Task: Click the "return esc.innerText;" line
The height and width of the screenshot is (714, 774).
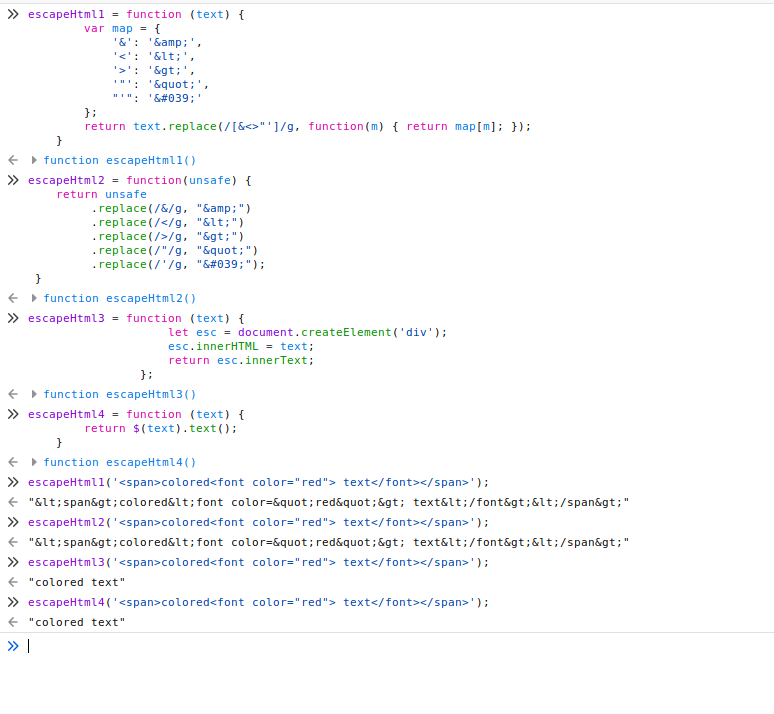Action: click(x=241, y=360)
